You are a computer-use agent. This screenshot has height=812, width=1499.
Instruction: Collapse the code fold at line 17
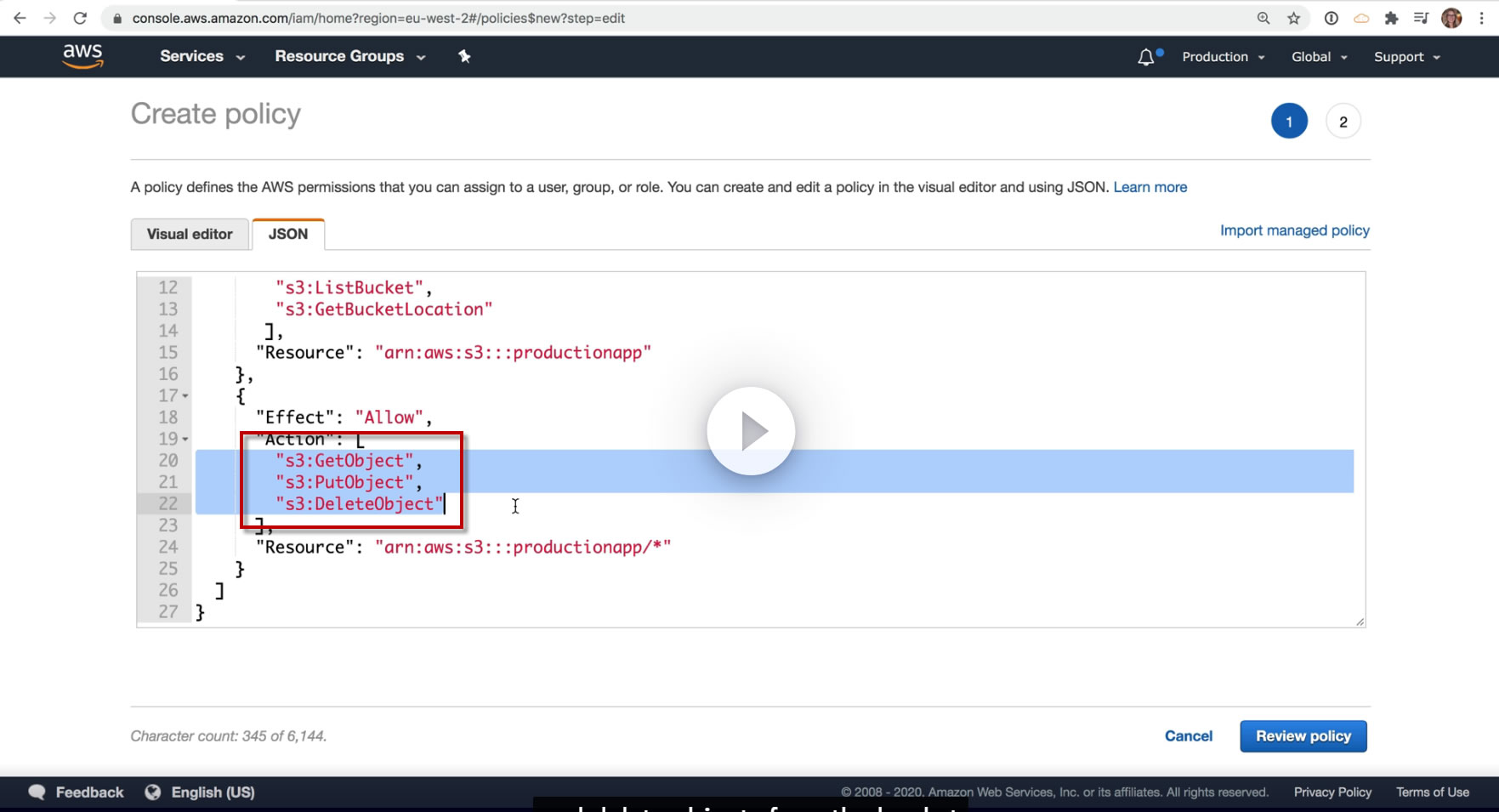click(x=185, y=396)
